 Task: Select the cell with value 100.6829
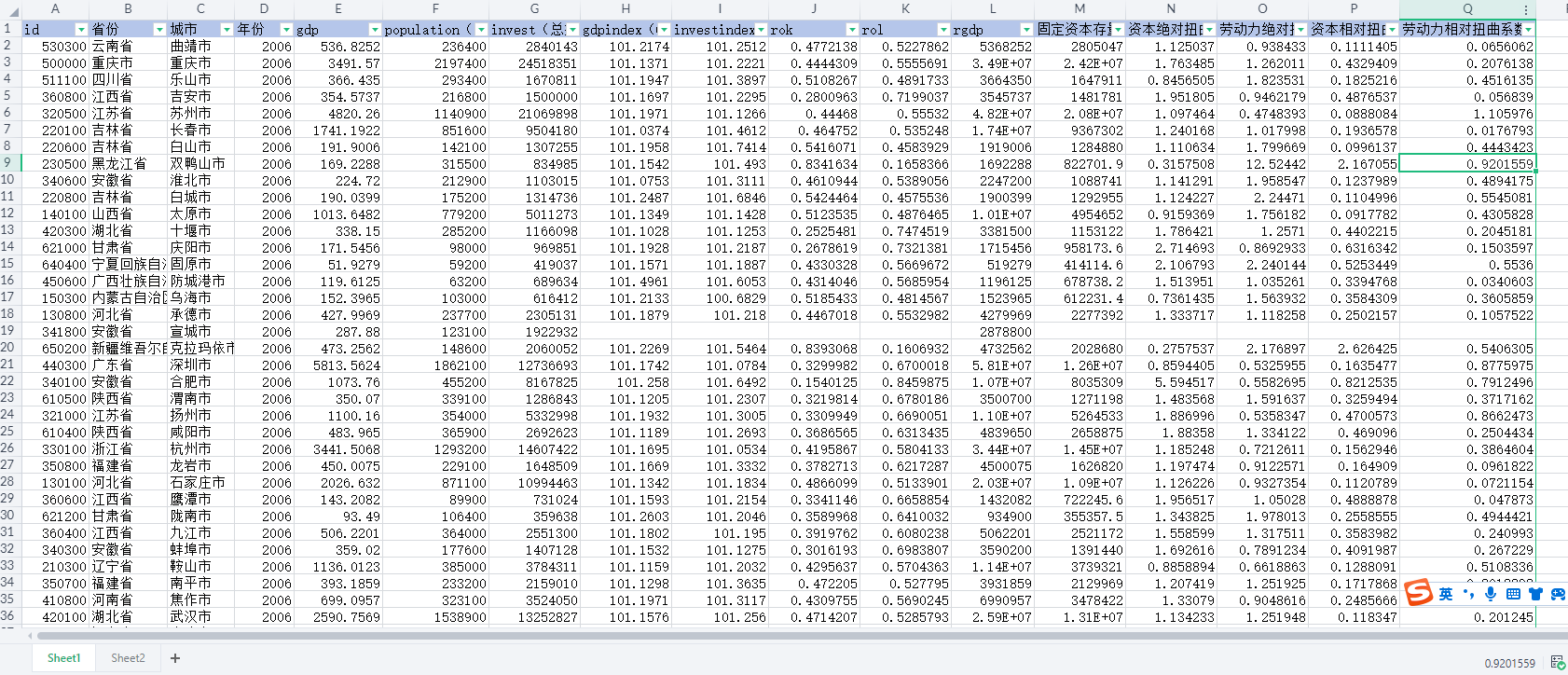[x=720, y=297]
